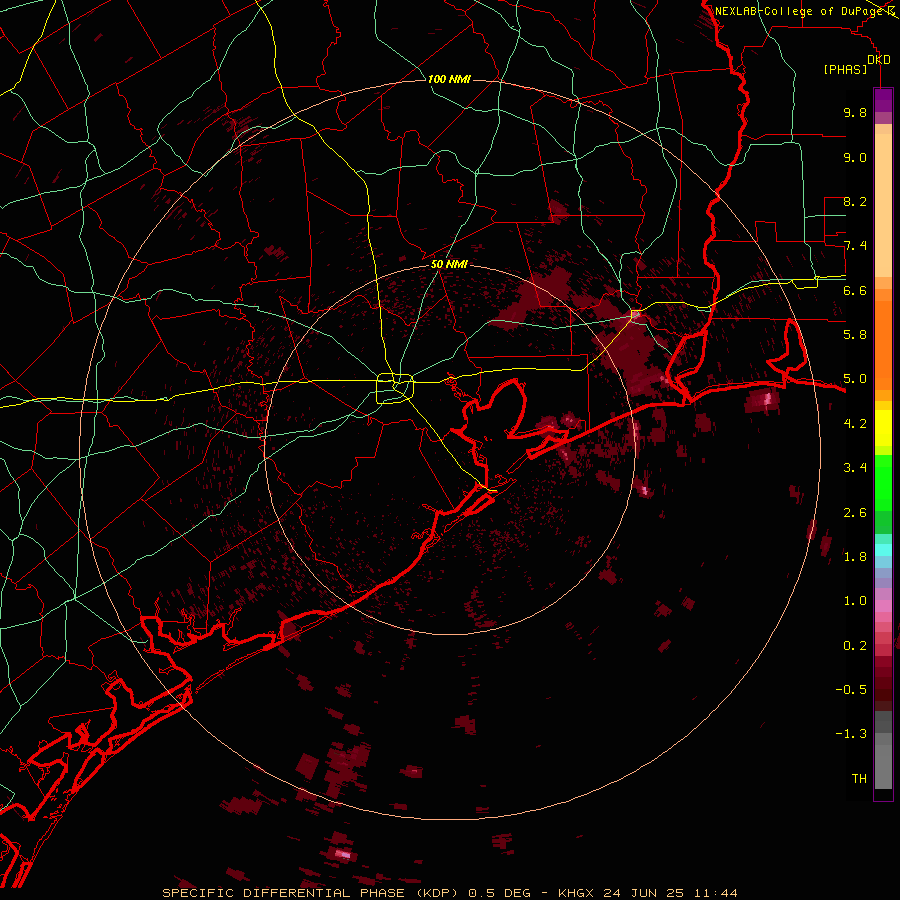Select the 9.8 value on the scale
The image size is (900, 900).
pyautogui.click(x=855, y=112)
